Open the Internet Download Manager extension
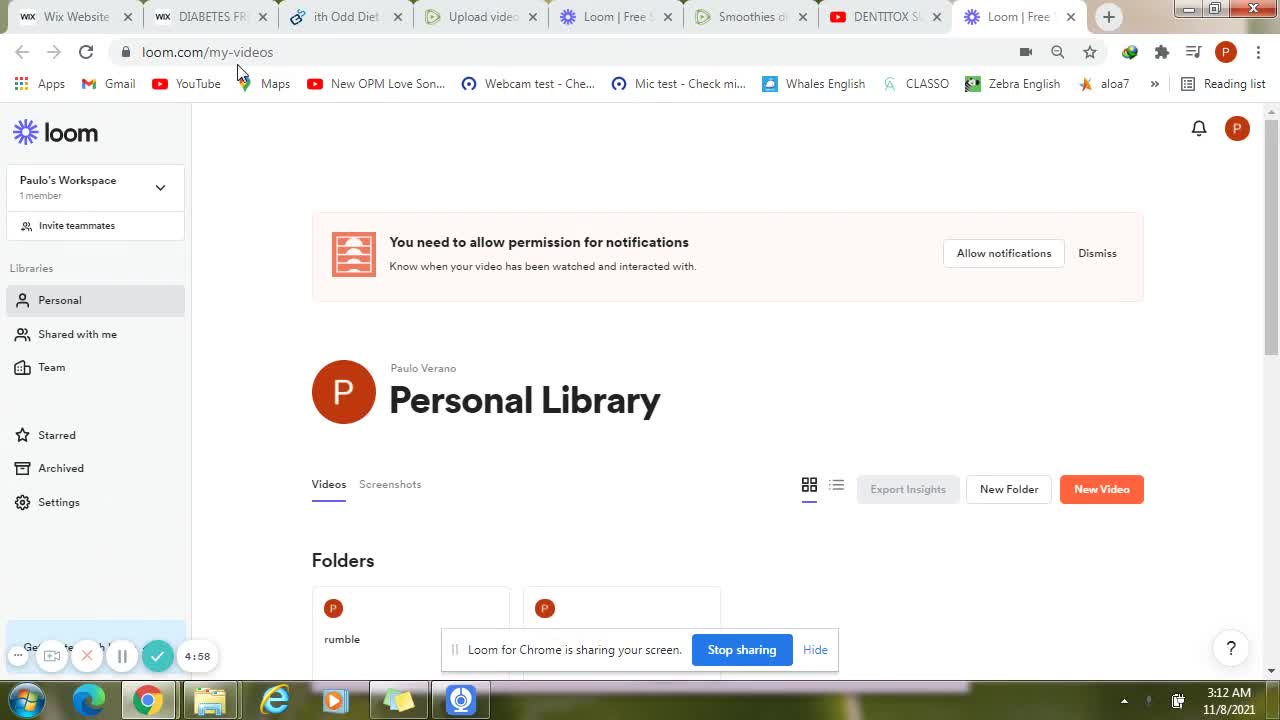The height and width of the screenshot is (720, 1280). [1129, 52]
